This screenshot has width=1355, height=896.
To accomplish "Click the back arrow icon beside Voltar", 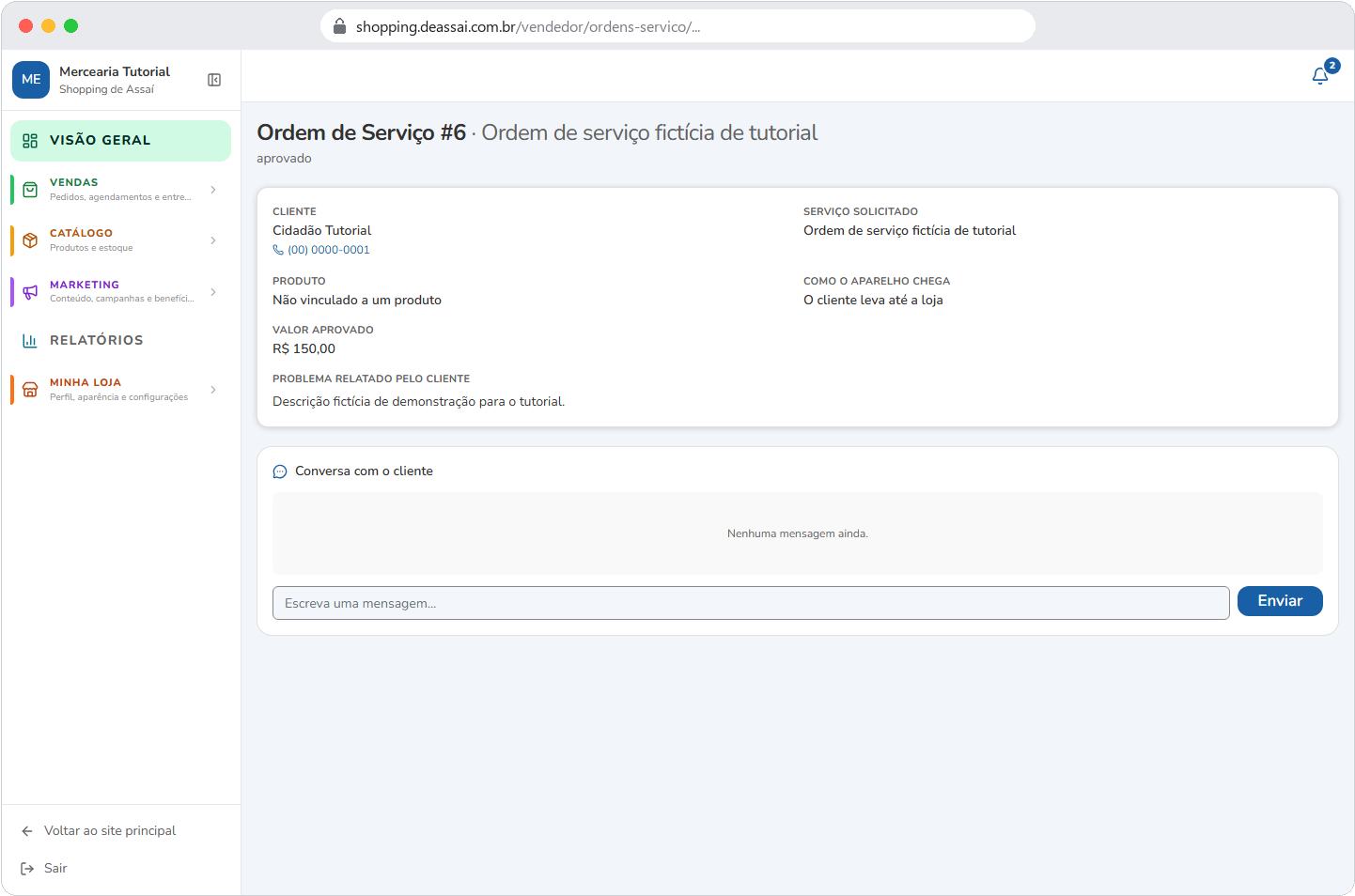I will [27, 831].
